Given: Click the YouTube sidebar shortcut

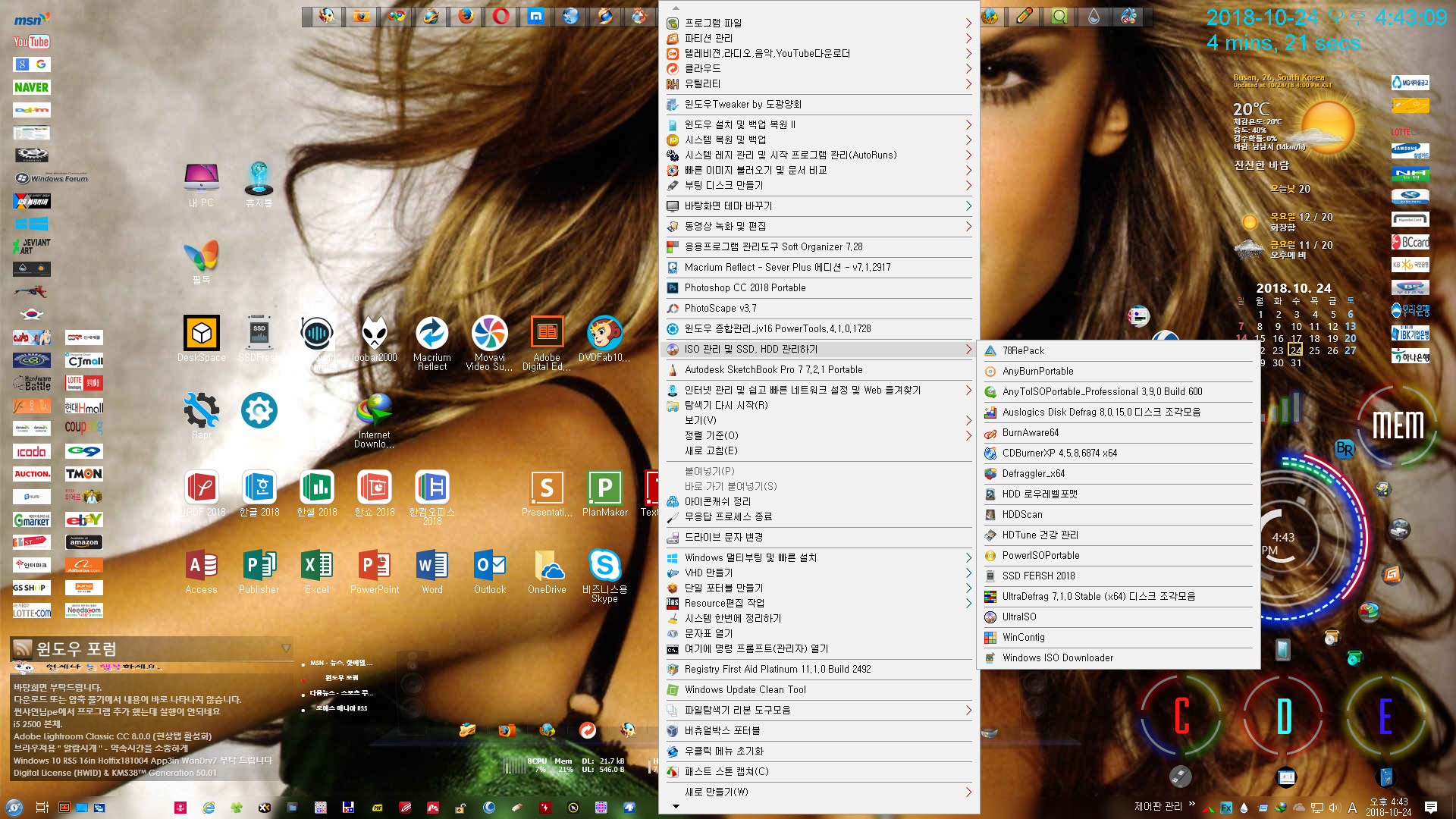Looking at the screenshot, I should click(x=31, y=42).
